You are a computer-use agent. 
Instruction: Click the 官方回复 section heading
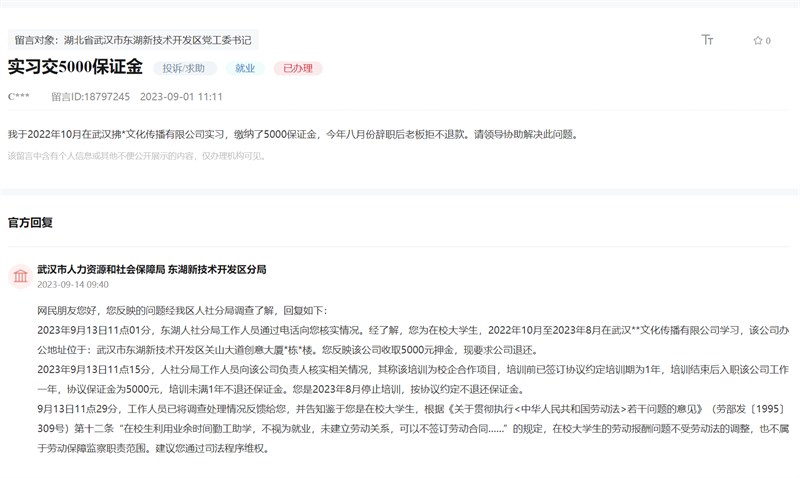[31, 222]
